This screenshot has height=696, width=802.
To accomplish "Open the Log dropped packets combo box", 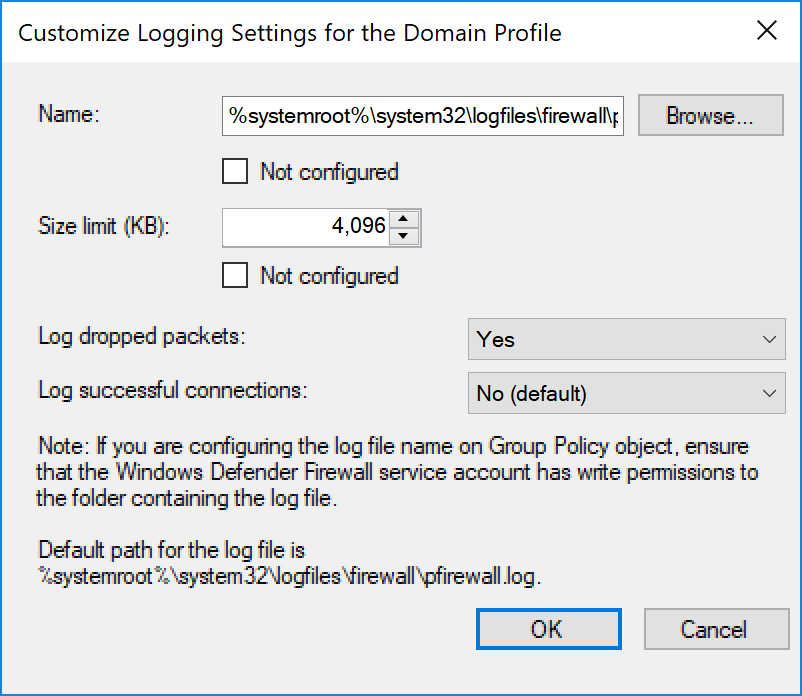I will tap(627, 339).
